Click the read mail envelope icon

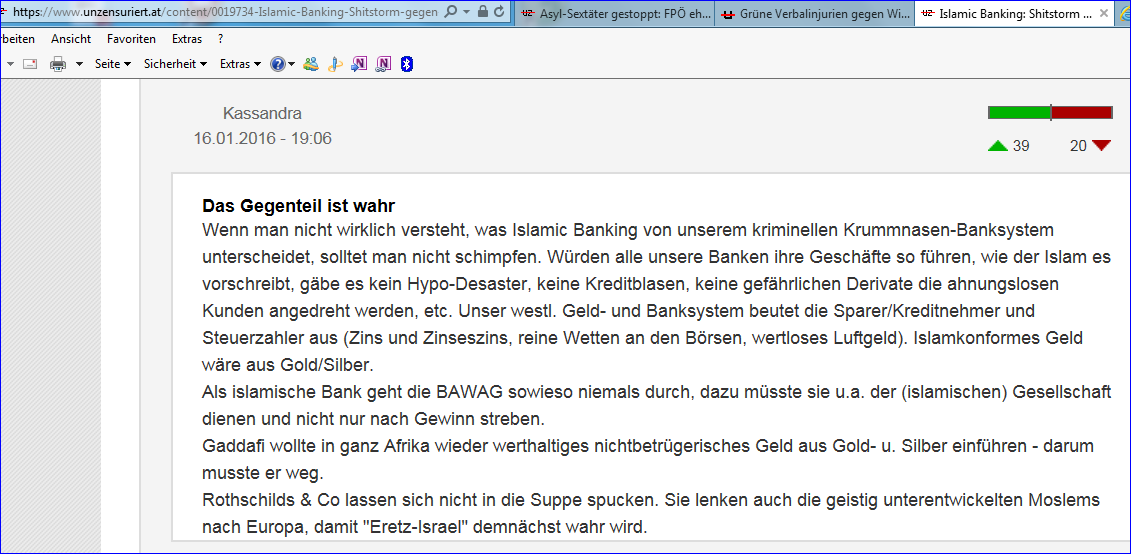click(x=29, y=64)
